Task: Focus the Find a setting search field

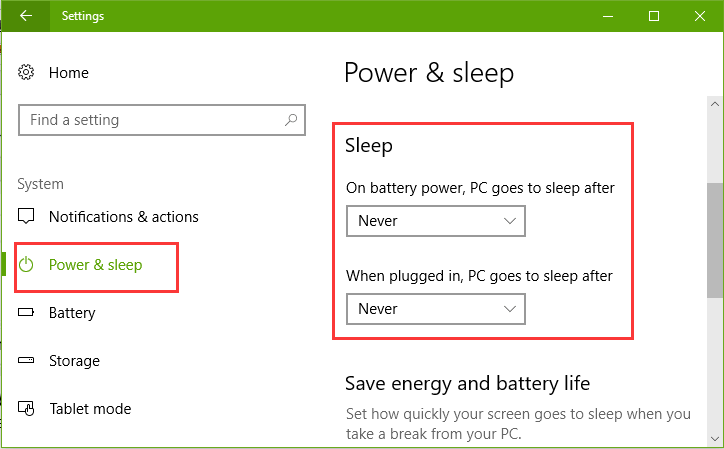Action: (150, 120)
